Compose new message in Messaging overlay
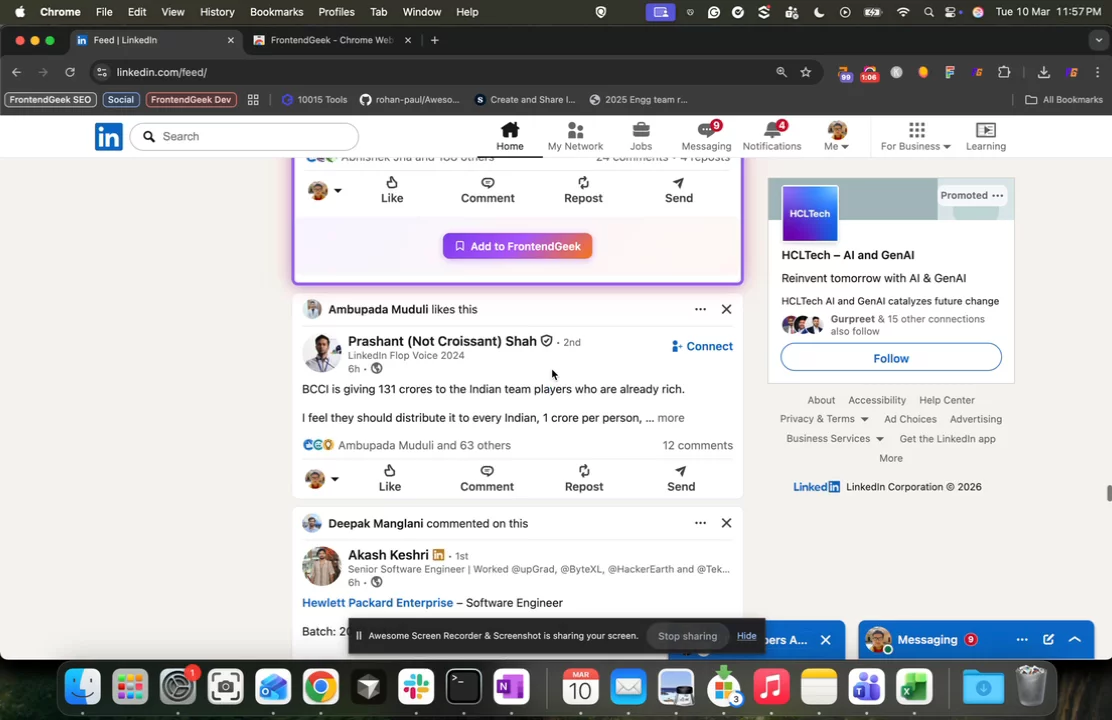Screen dimensions: 1112x720 [1048, 639]
